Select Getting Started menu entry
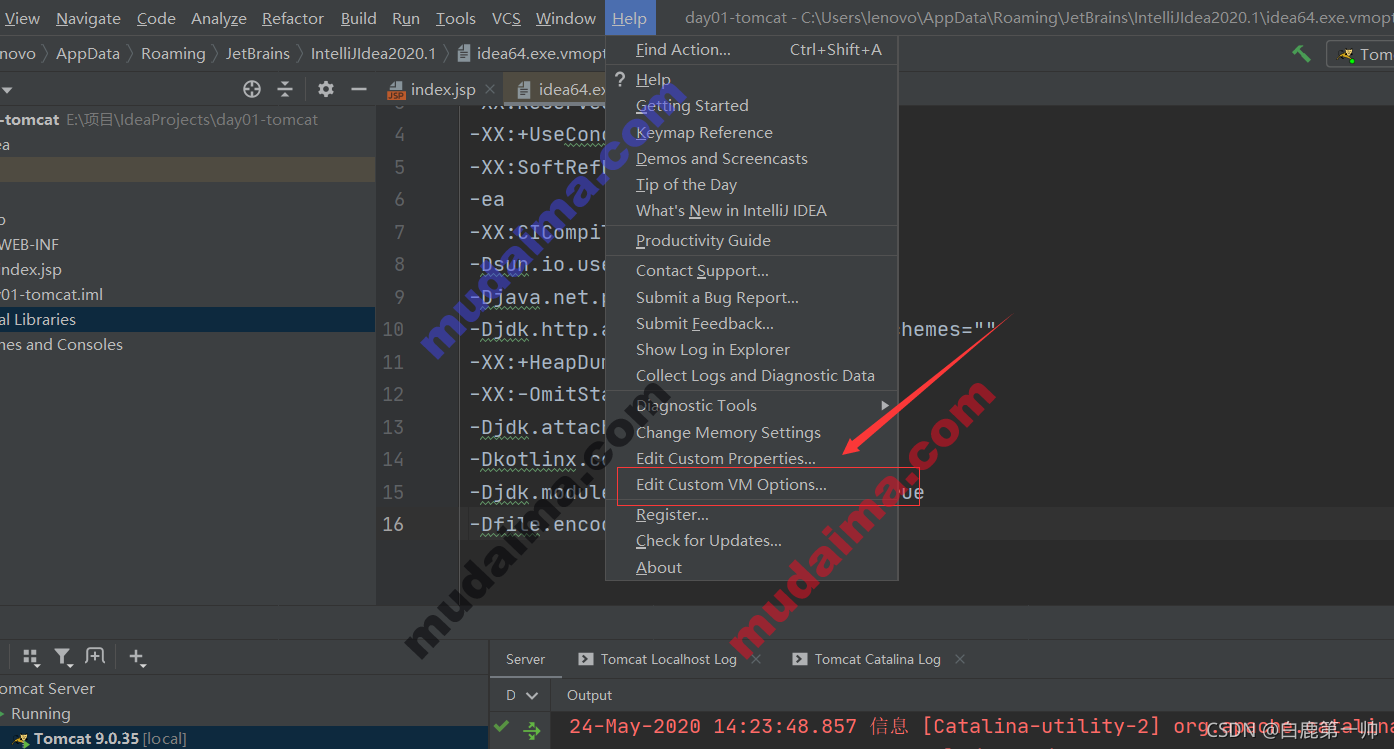Image resolution: width=1394 pixels, height=749 pixels. click(752, 105)
